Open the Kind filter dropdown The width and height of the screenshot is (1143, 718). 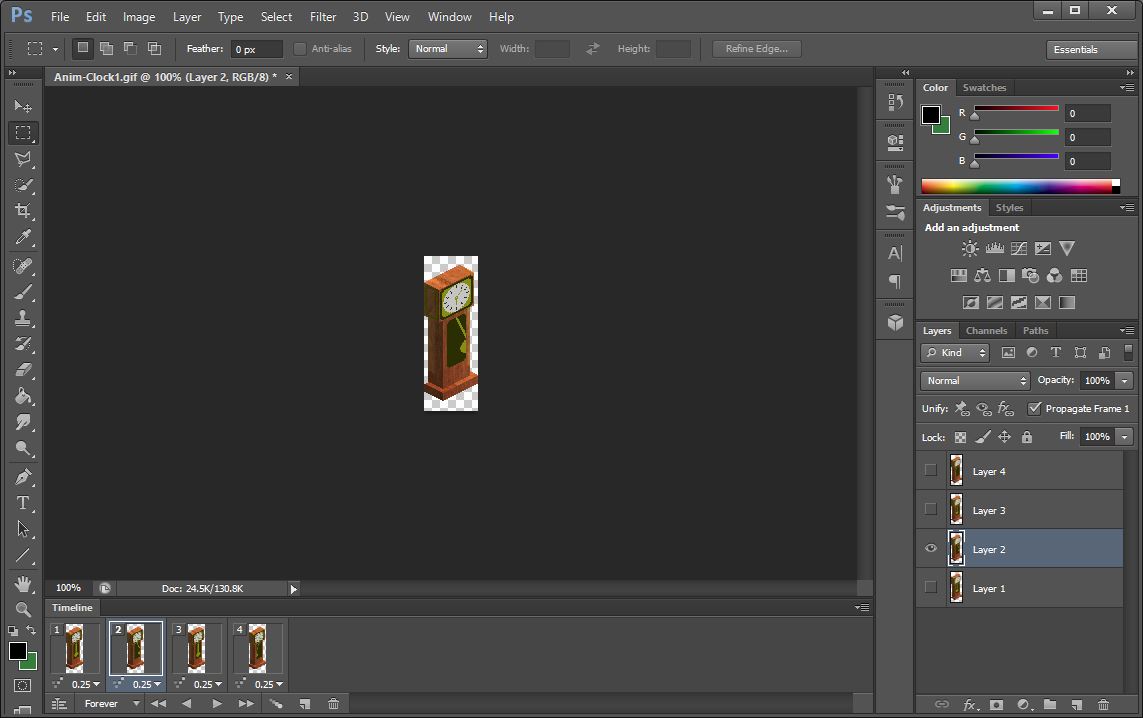click(x=955, y=353)
